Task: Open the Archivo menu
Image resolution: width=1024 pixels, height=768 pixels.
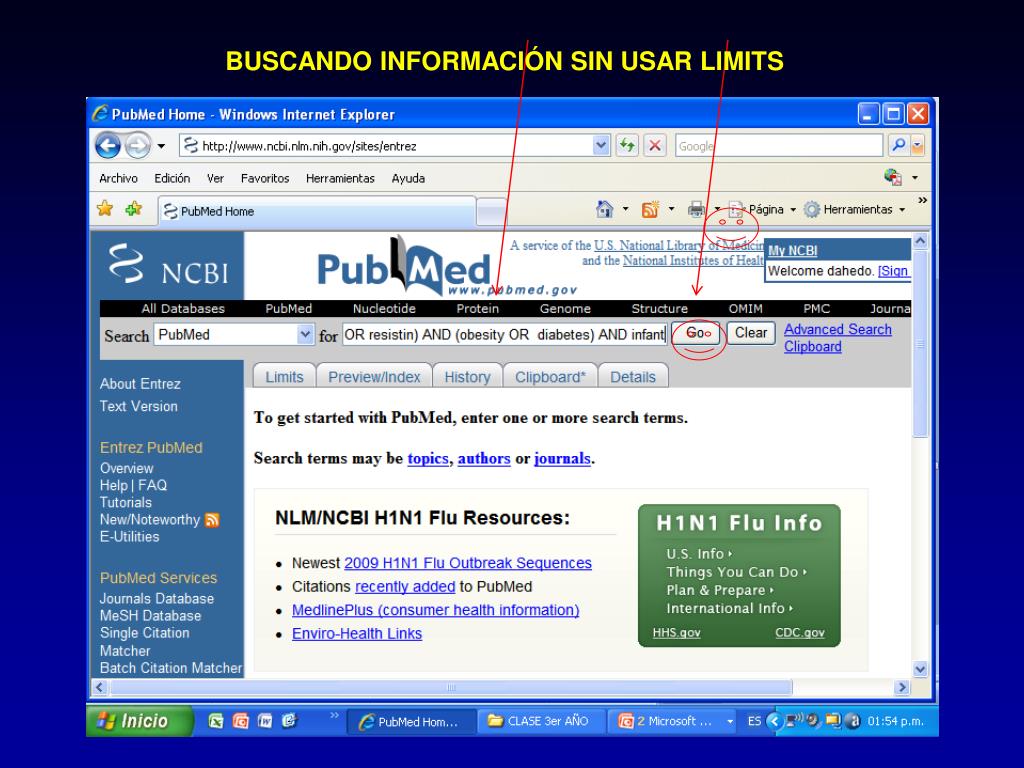Action: pyautogui.click(x=118, y=178)
